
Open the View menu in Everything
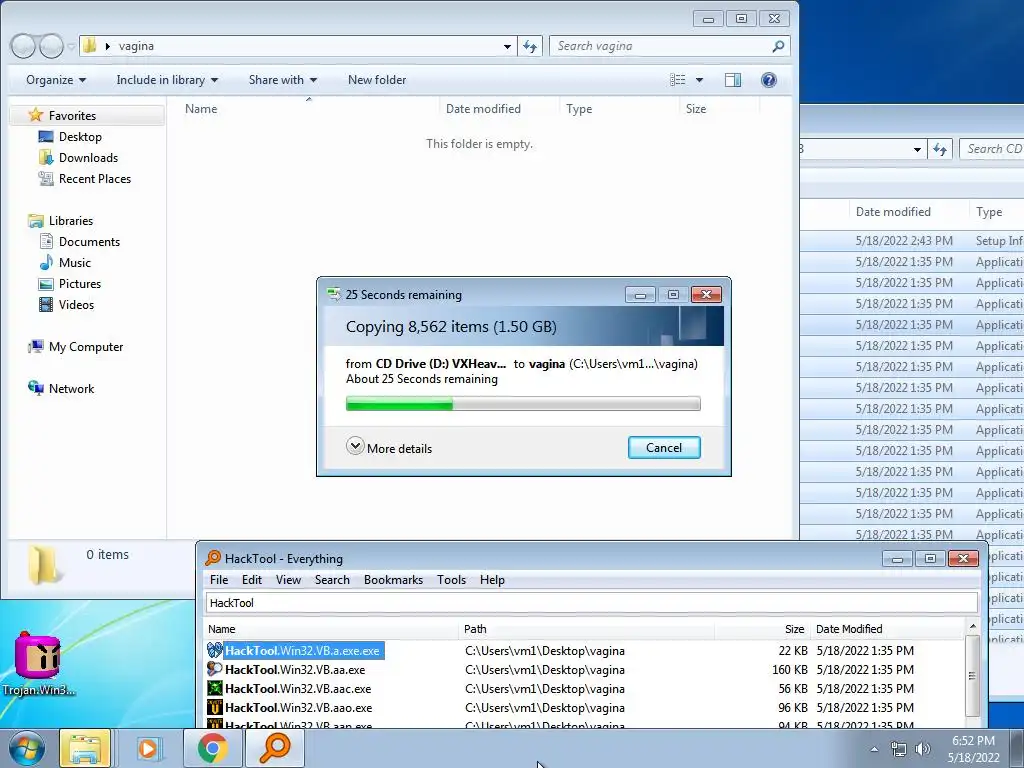pos(288,580)
